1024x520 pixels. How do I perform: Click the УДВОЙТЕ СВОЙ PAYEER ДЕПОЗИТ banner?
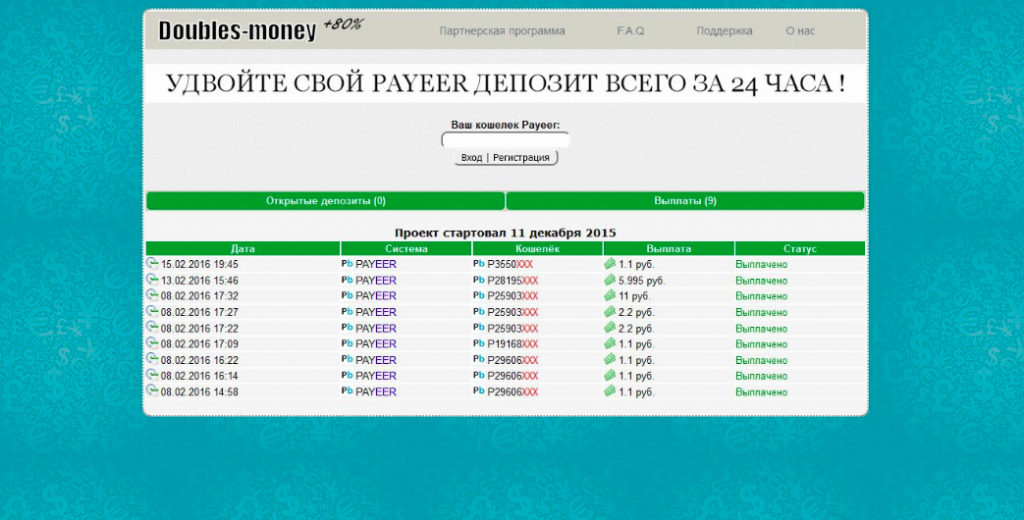(505, 84)
